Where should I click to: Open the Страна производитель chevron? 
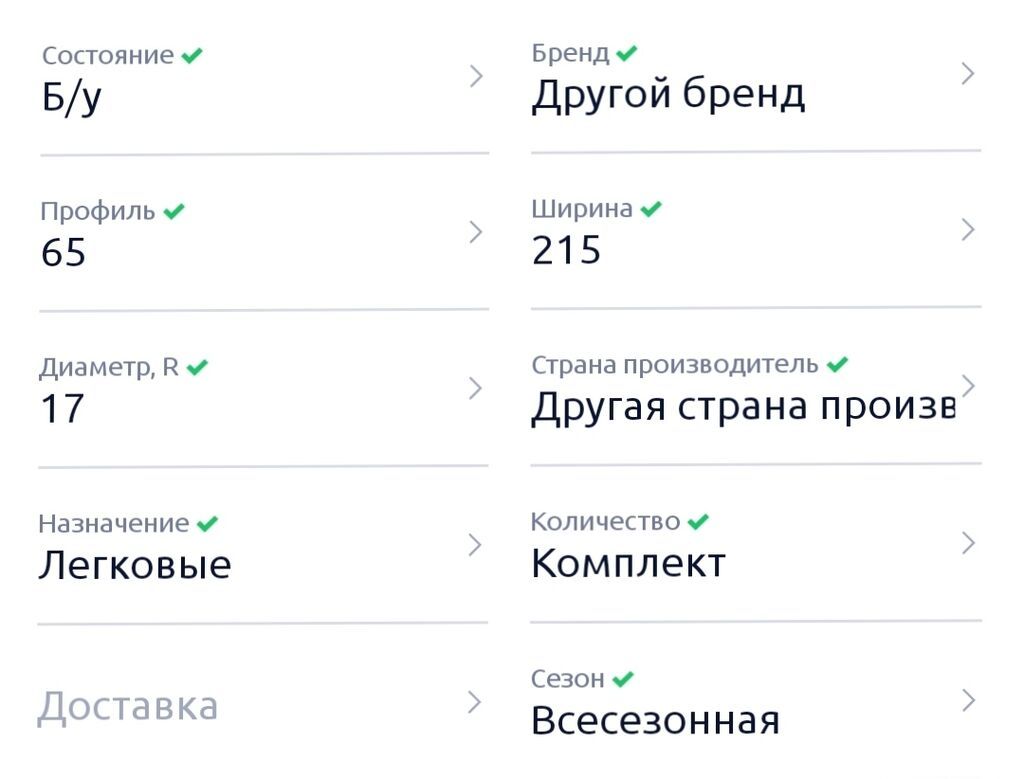click(968, 386)
